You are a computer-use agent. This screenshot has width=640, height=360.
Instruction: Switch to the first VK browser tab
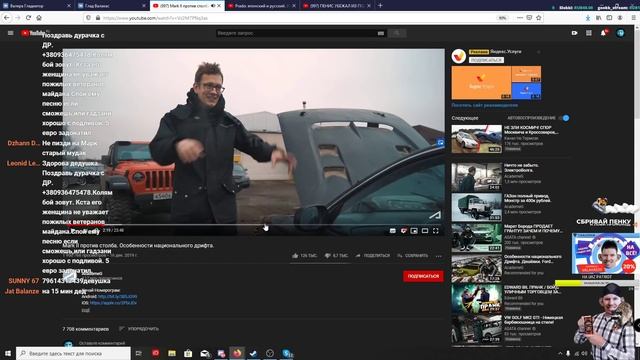coord(37,6)
